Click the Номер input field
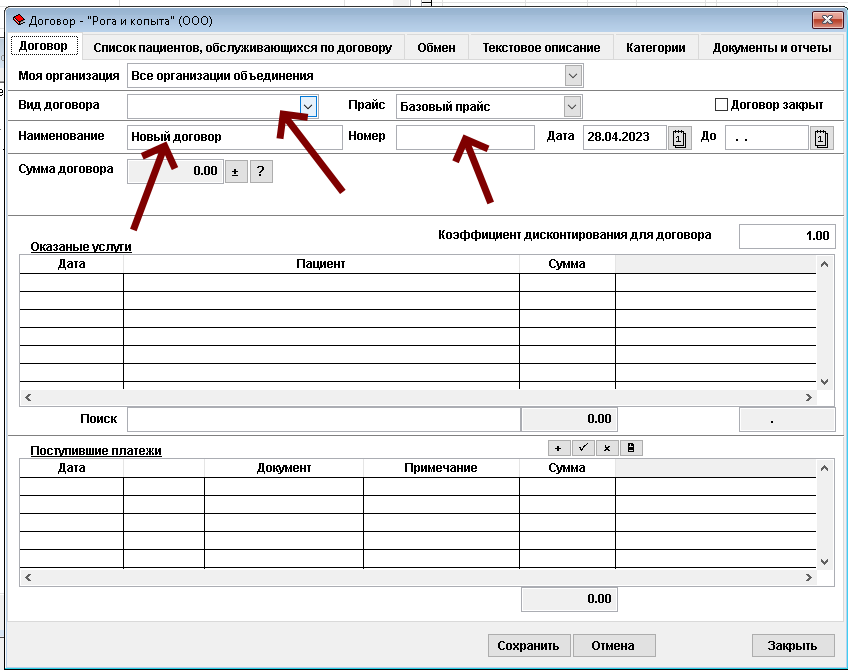The image size is (848, 670). 465,138
